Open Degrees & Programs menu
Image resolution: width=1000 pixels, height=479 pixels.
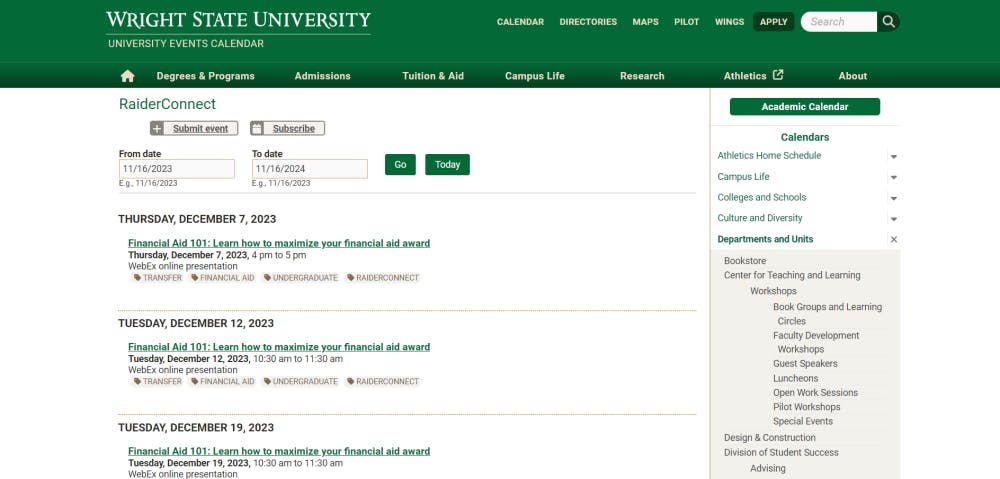[x=205, y=76]
